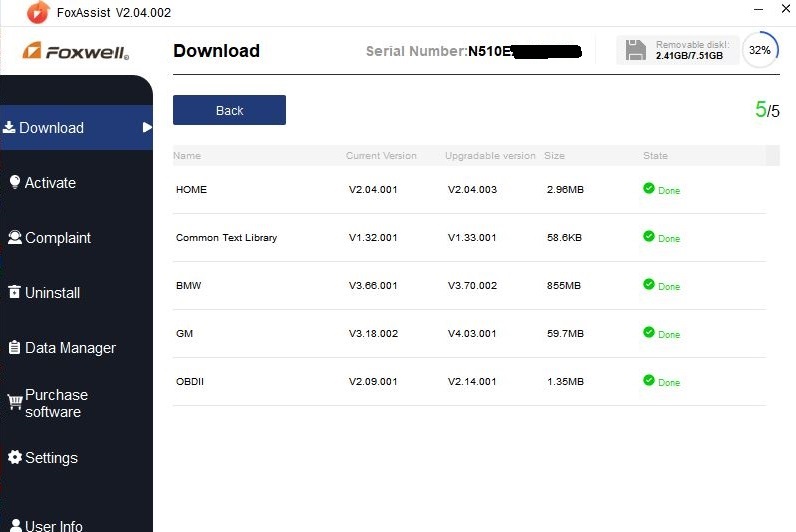Select the Common Text Library row name

226,238
